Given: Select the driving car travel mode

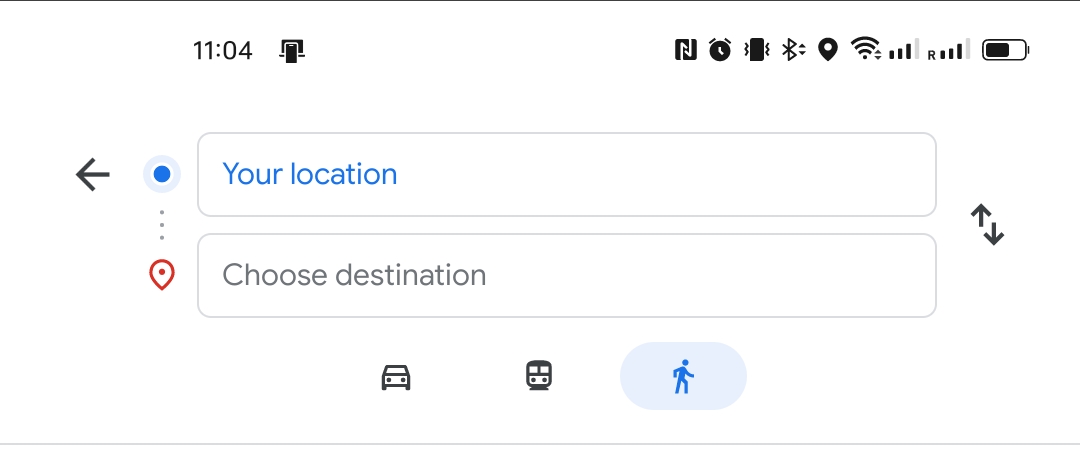Looking at the screenshot, I should [396, 377].
